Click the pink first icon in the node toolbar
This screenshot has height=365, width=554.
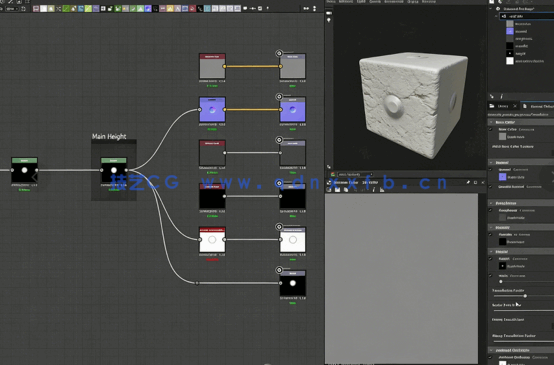[x=36, y=8]
